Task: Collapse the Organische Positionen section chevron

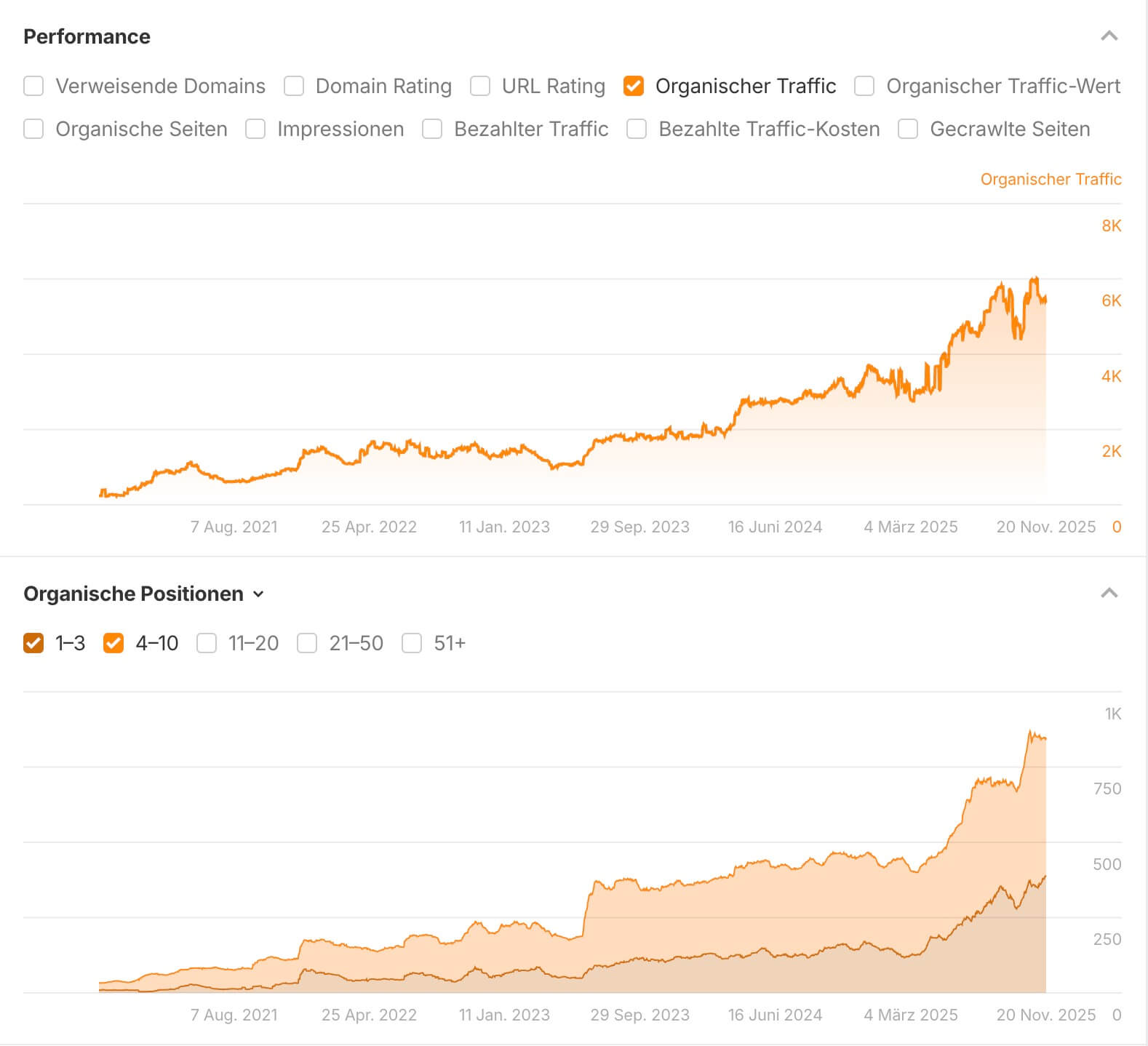Action: click(1109, 594)
